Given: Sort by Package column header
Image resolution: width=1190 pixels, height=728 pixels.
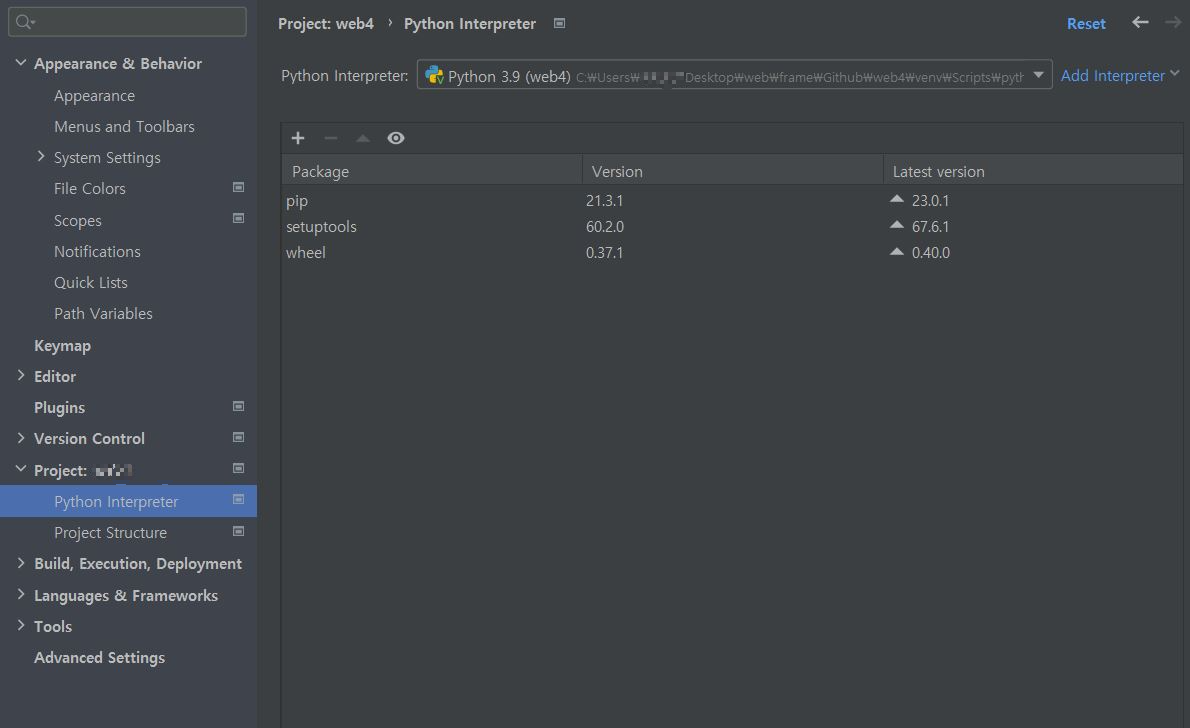Looking at the screenshot, I should pos(431,172).
